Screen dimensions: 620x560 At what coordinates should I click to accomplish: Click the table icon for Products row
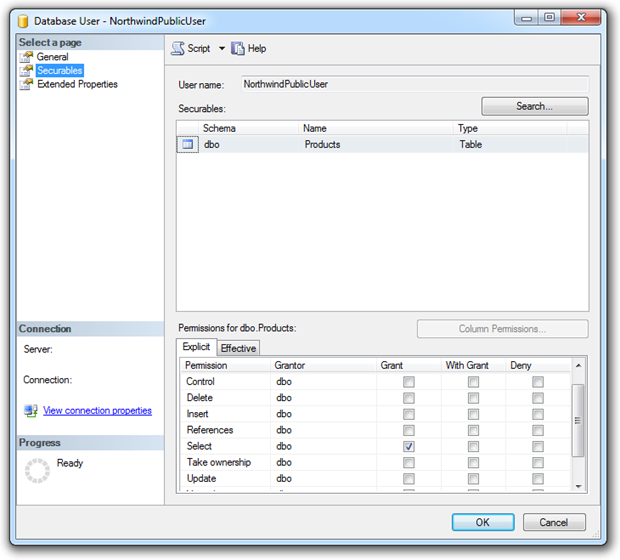click(x=187, y=144)
